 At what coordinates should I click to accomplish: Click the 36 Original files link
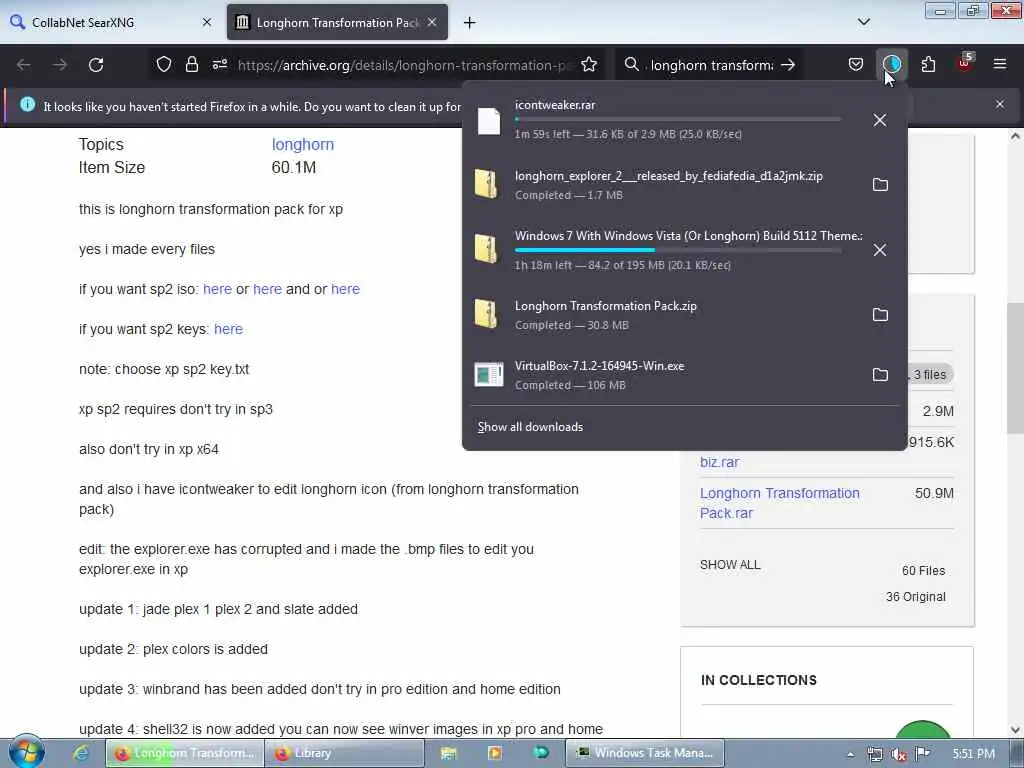(x=916, y=597)
